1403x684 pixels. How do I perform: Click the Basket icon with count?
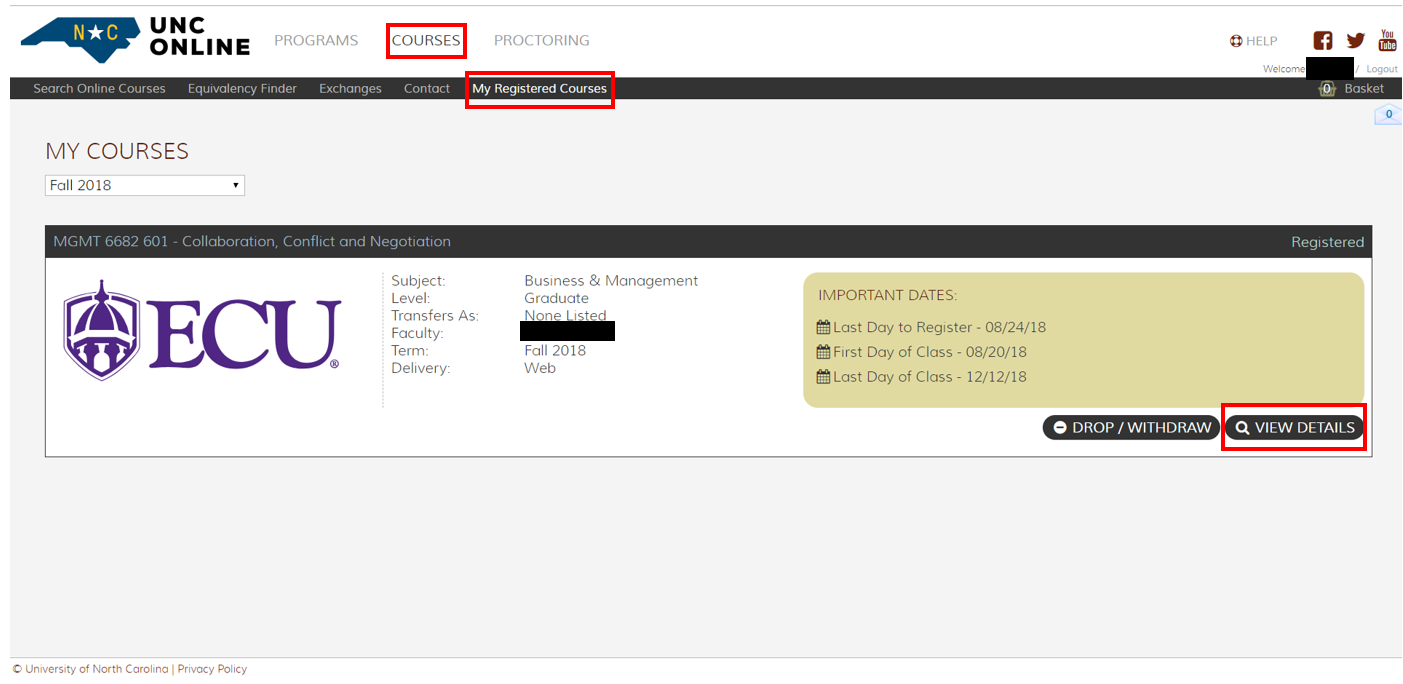coord(1327,89)
